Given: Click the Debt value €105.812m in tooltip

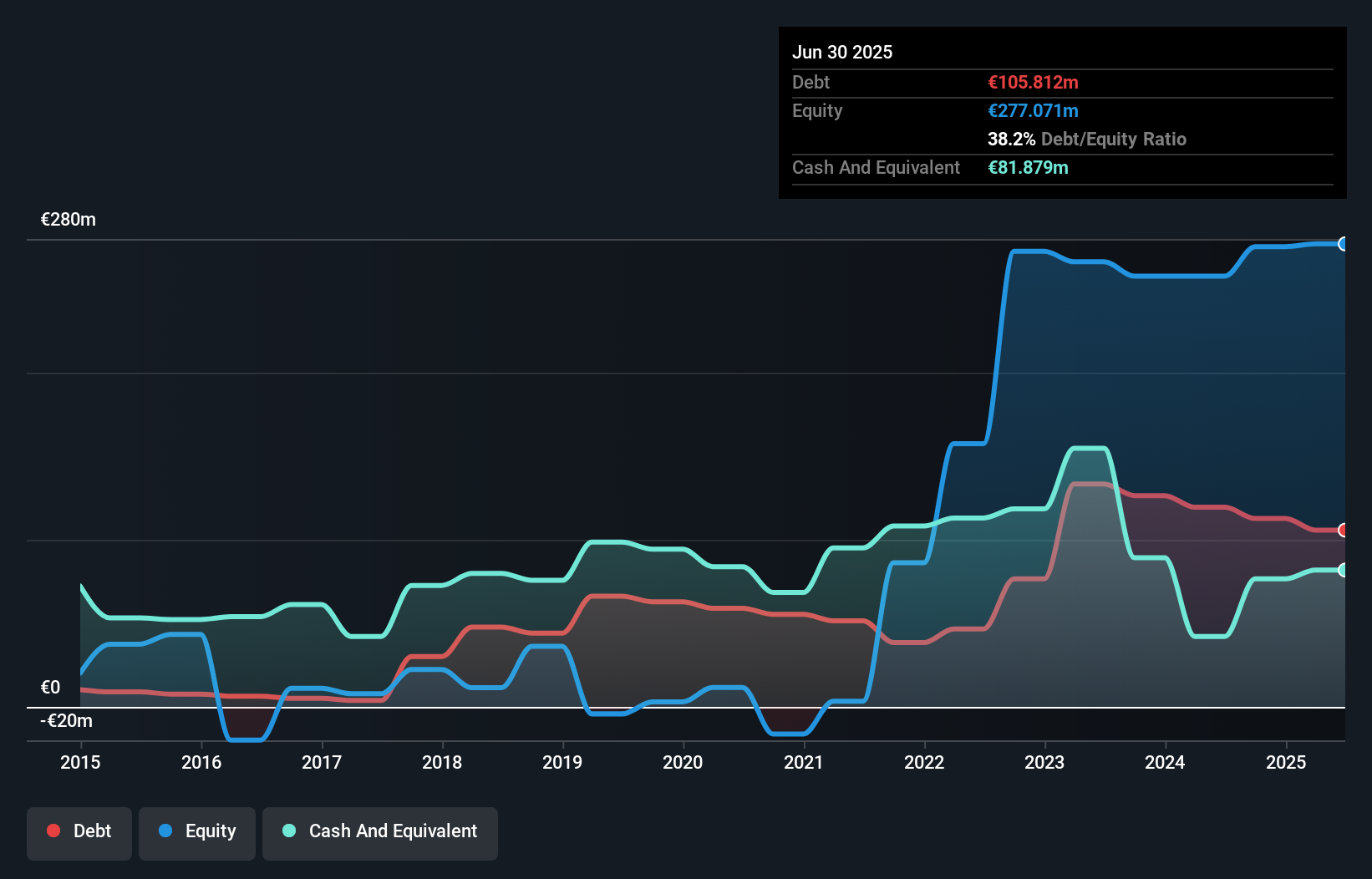Looking at the screenshot, I should pyautogui.click(x=1033, y=83).
